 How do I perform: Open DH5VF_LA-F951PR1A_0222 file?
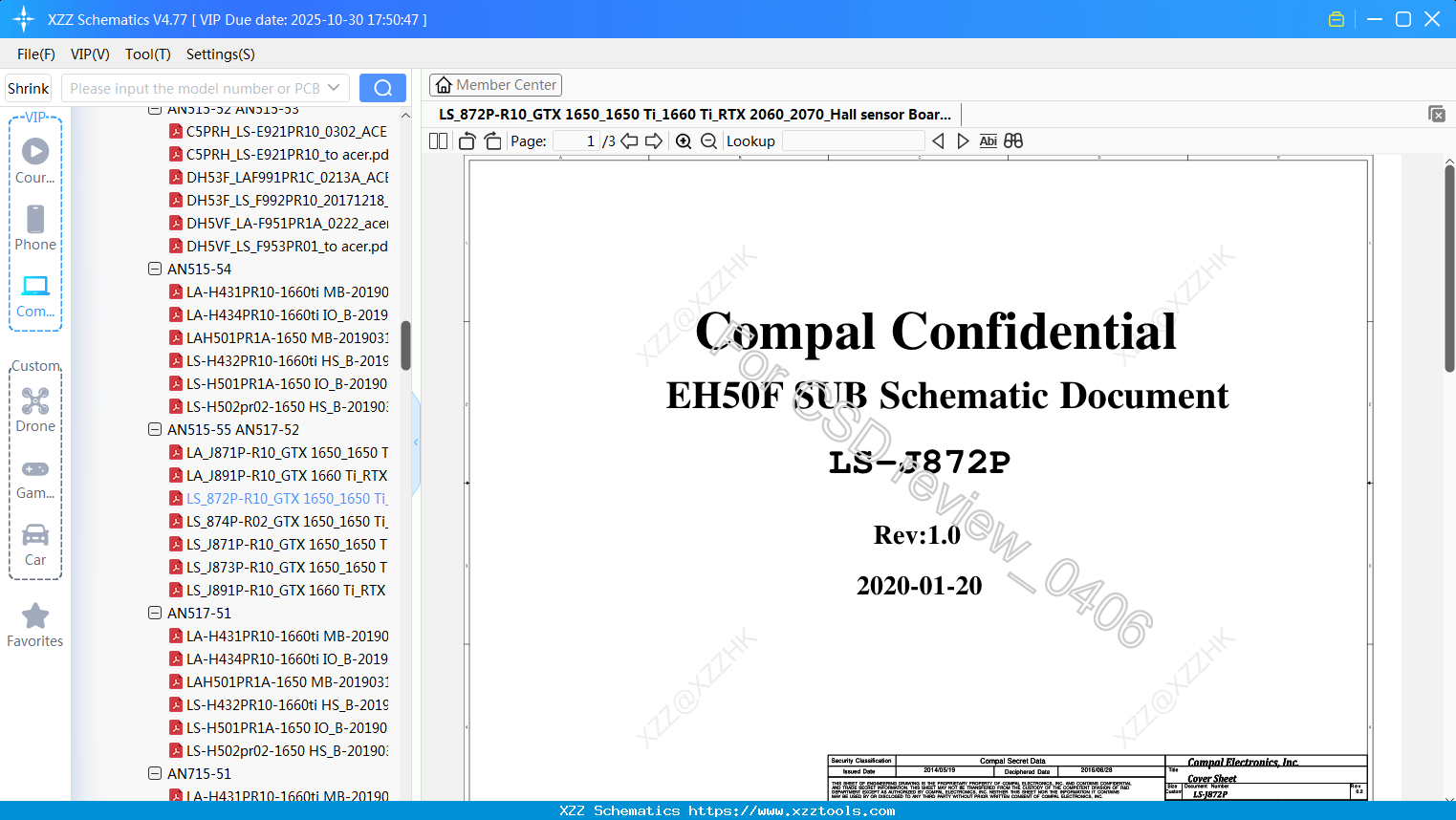[288, 223]
